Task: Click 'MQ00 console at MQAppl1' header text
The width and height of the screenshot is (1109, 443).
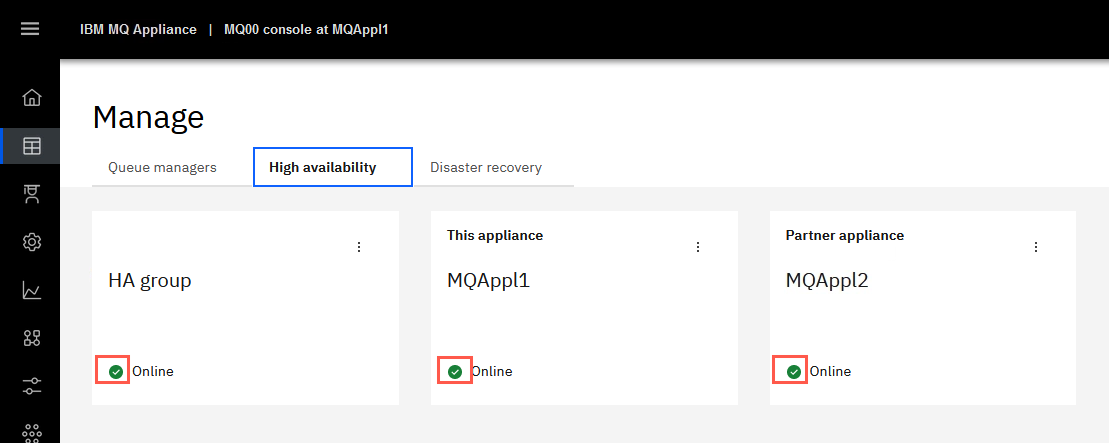Action: pos(306,30)
